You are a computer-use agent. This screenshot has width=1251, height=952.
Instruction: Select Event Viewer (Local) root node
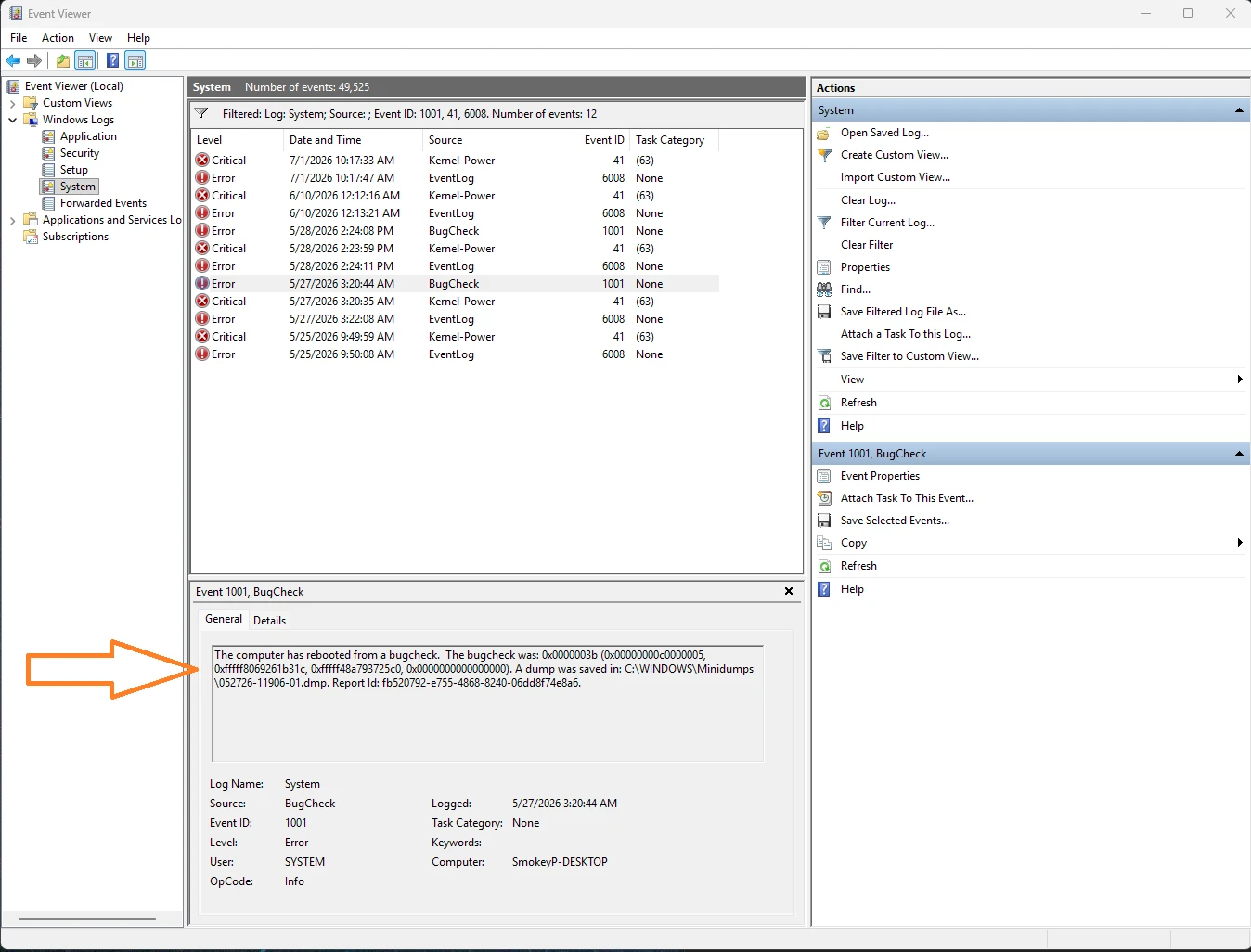click(73, 86)
